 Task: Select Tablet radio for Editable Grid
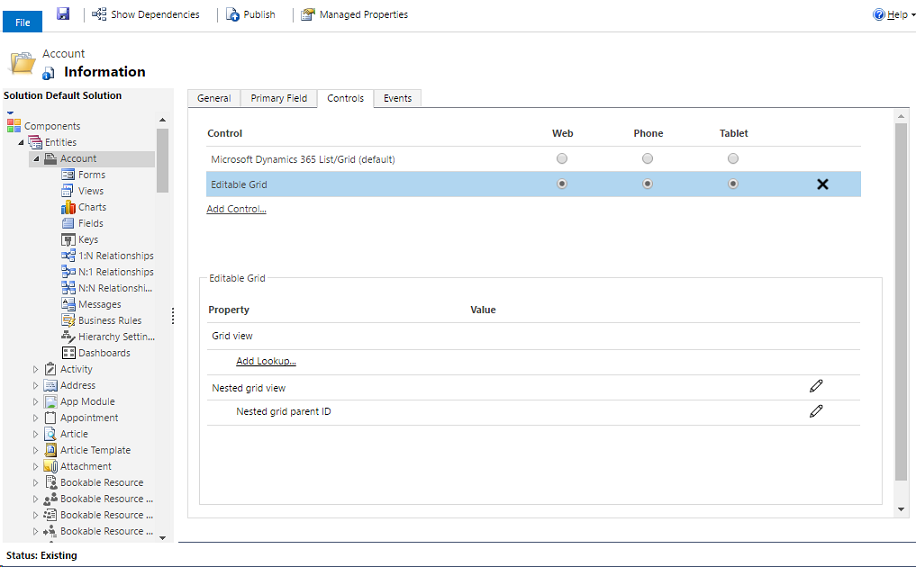pos(733,184)
